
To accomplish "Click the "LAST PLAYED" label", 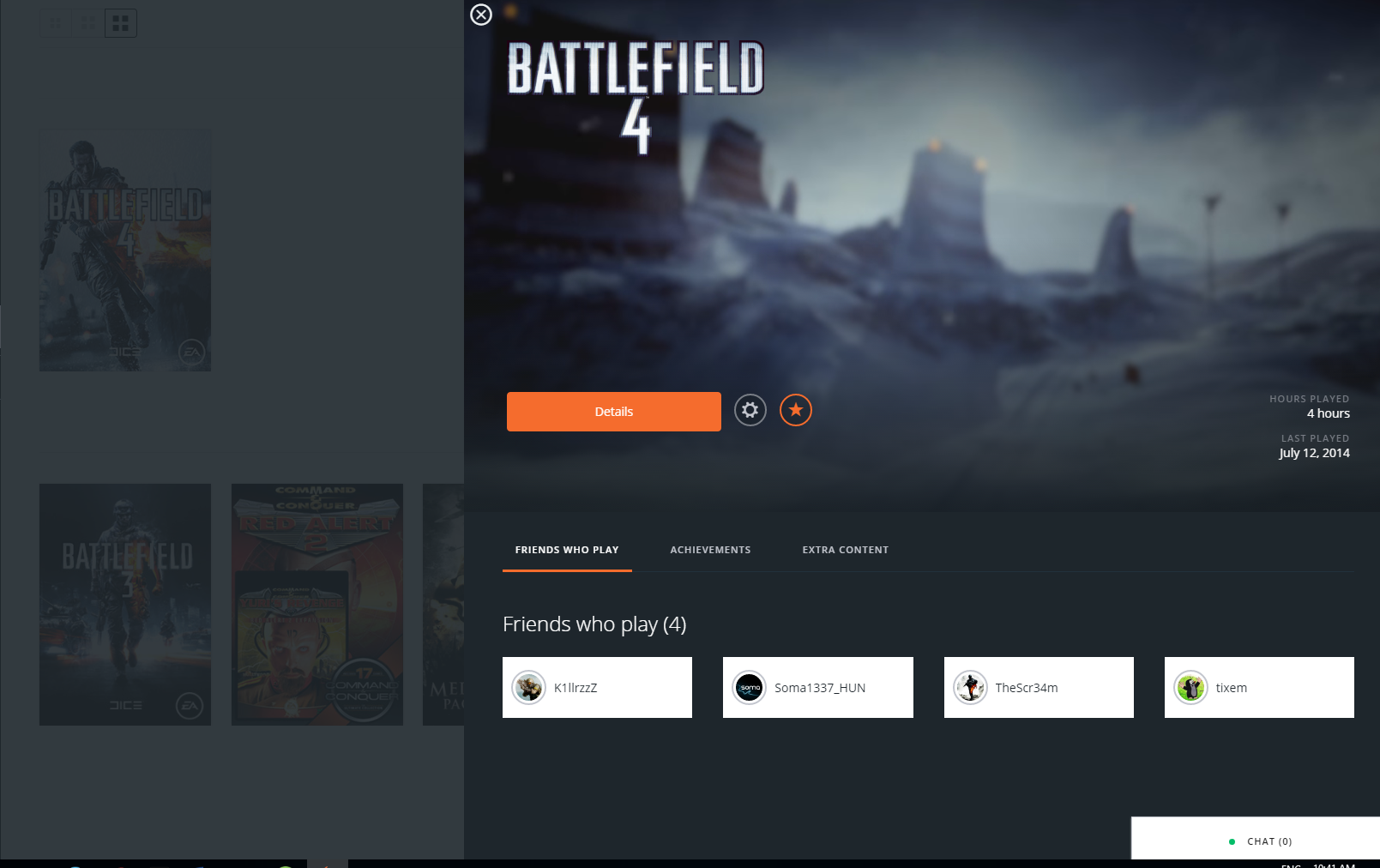I will coord(1316,438).
